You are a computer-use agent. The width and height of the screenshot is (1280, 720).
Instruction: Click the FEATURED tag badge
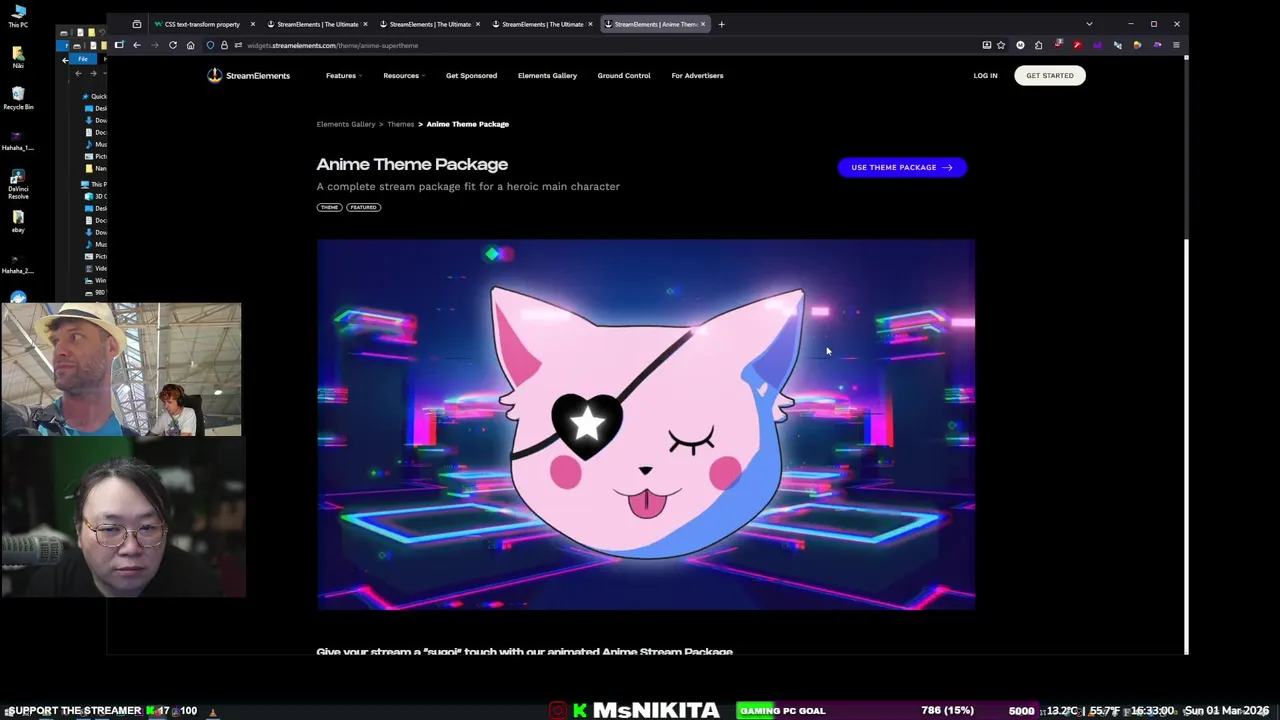363,207
